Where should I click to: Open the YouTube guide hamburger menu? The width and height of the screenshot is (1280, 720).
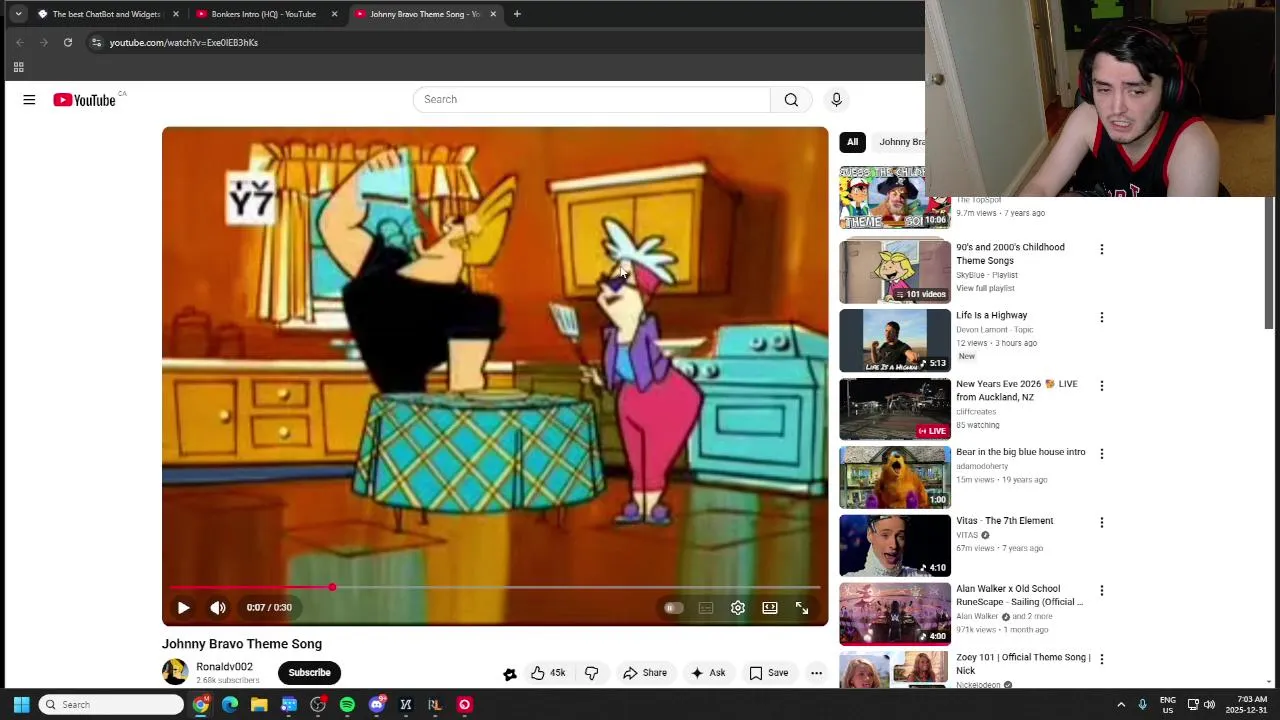29,99
